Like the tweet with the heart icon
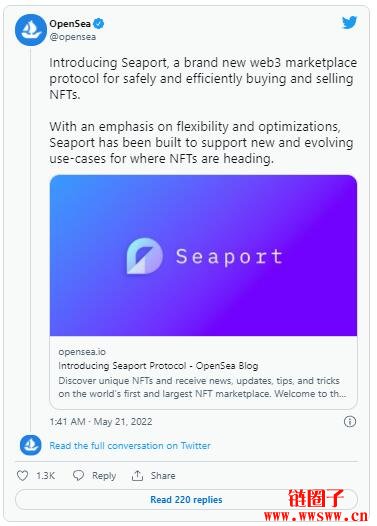 (22, 475)
